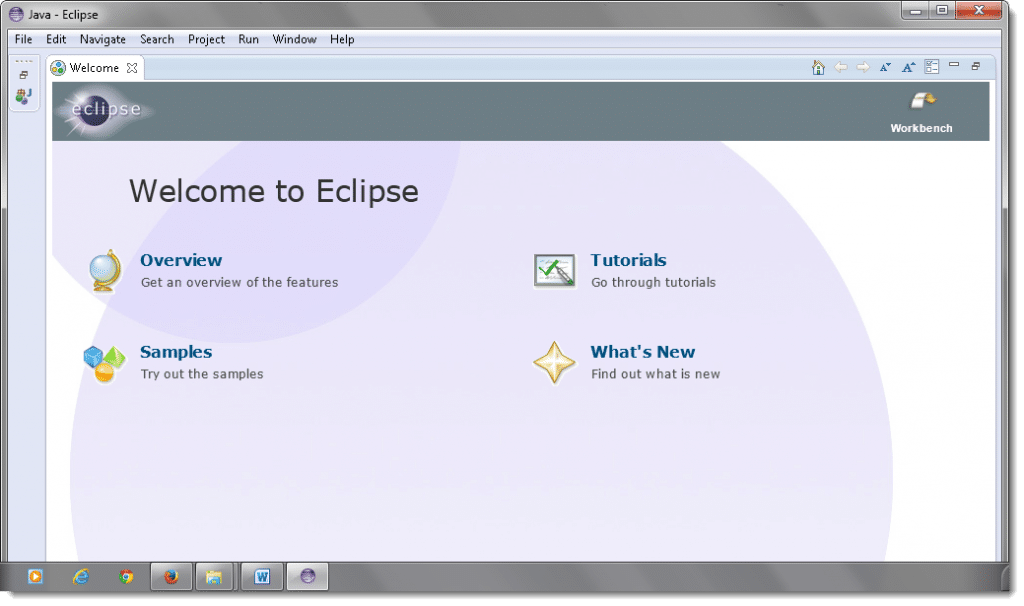The width and height of the screenshot is (1024, 606).
Task: Magnify Welcome page font size
Action: 908,67
